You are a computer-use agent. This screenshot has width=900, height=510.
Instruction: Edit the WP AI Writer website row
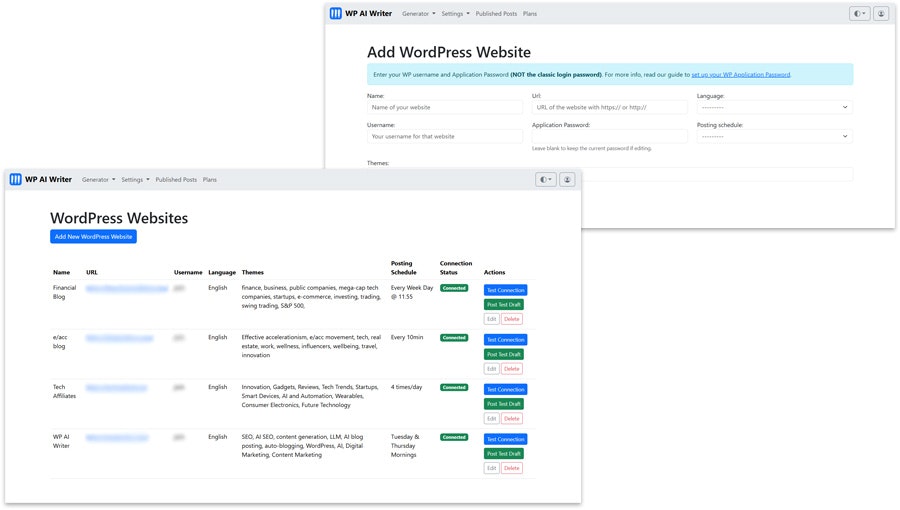click(x=491, y=468)
